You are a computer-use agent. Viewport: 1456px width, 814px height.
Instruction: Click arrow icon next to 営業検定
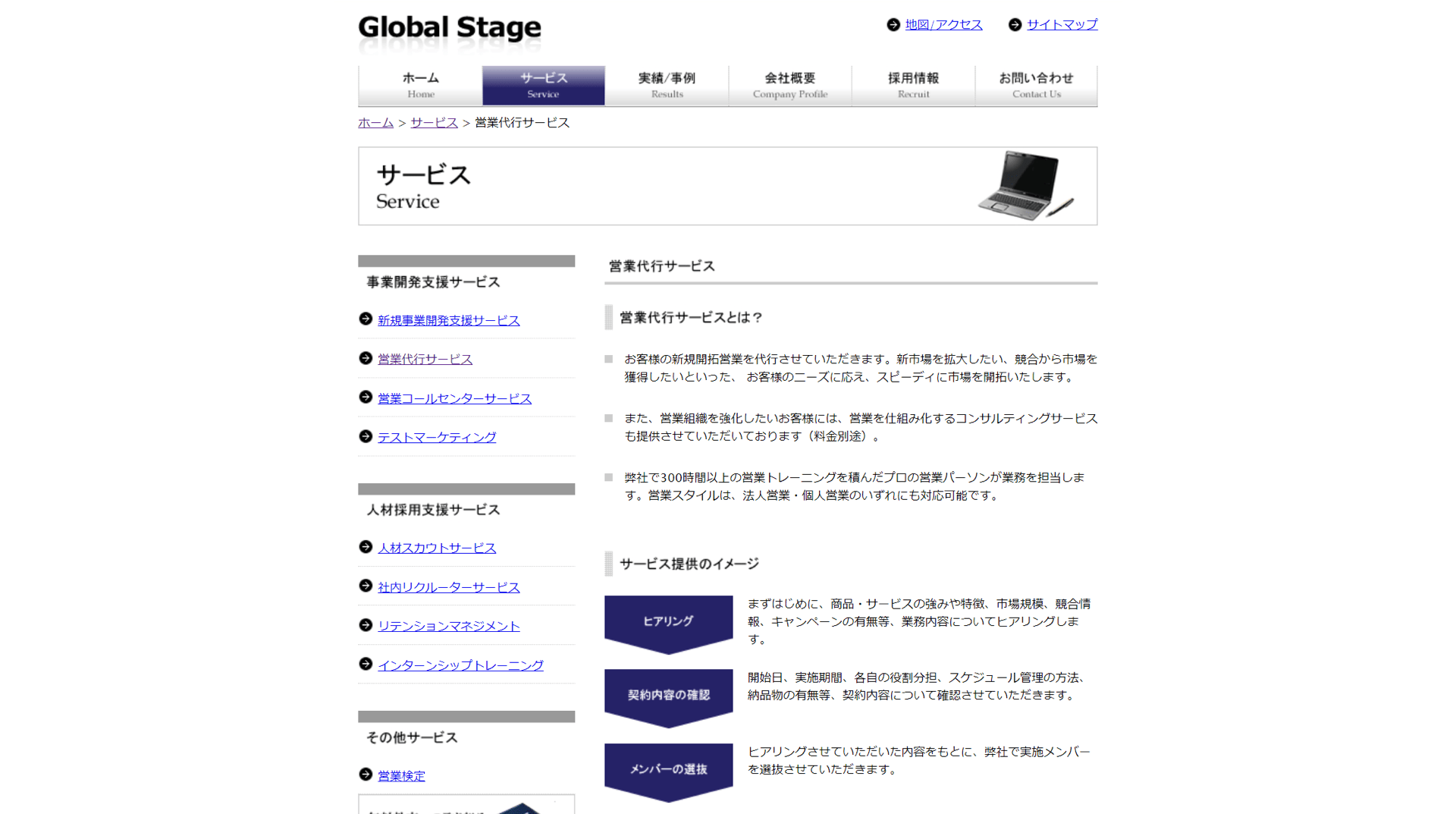point(366,775)
